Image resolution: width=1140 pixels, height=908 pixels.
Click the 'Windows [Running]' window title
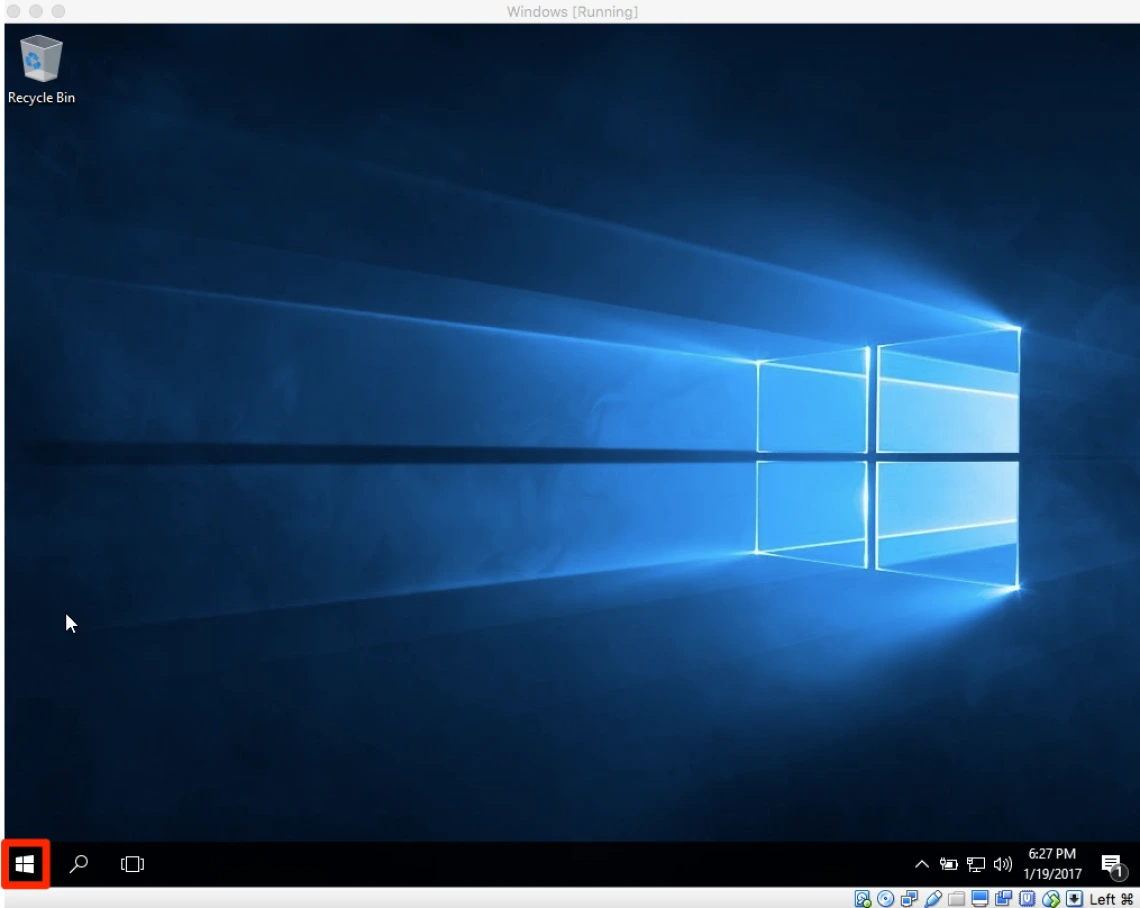point(572,12)
